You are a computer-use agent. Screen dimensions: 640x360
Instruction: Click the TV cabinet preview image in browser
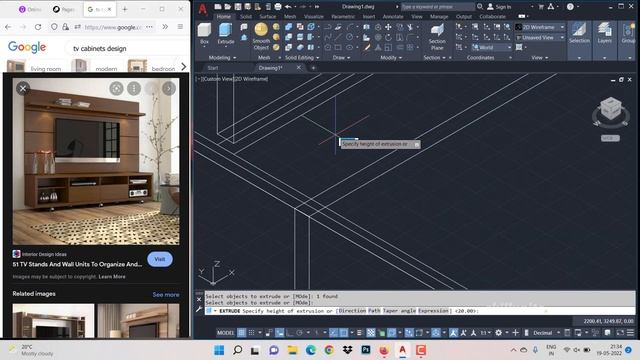click(96, 162)
